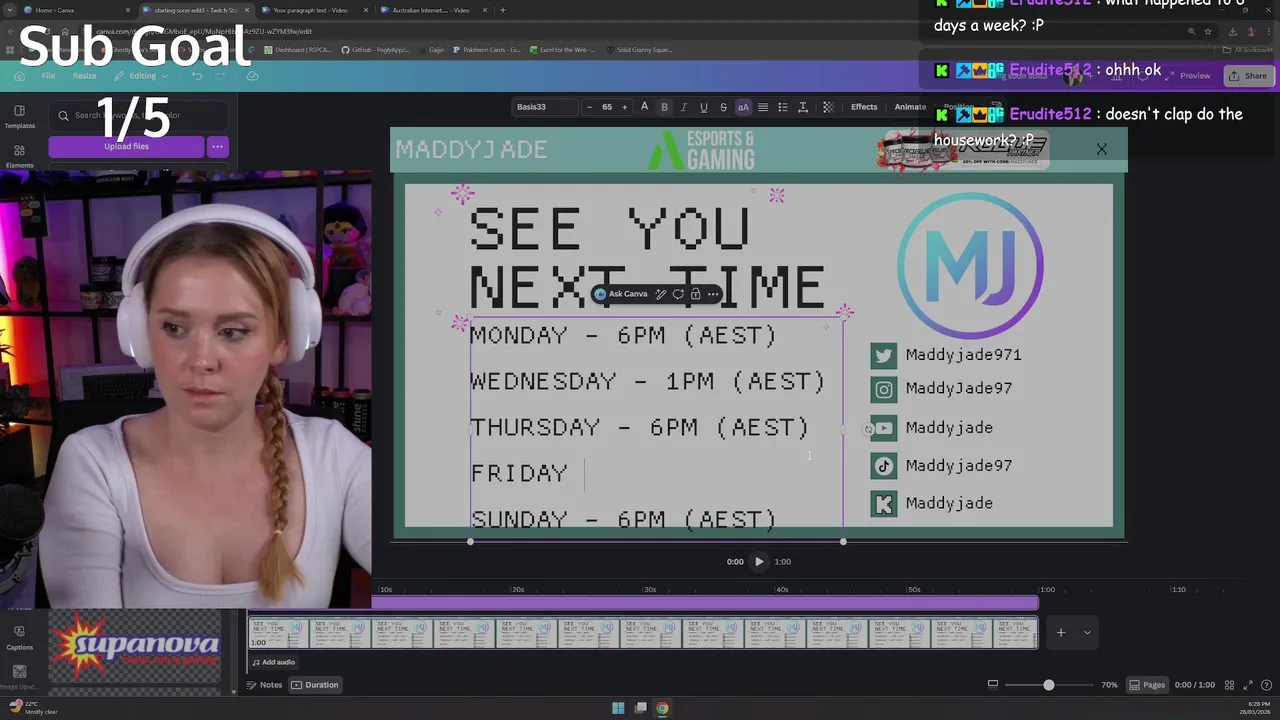Open Excel for the Web bookmark
1280x720 pixels.
[x=562, y=50]
